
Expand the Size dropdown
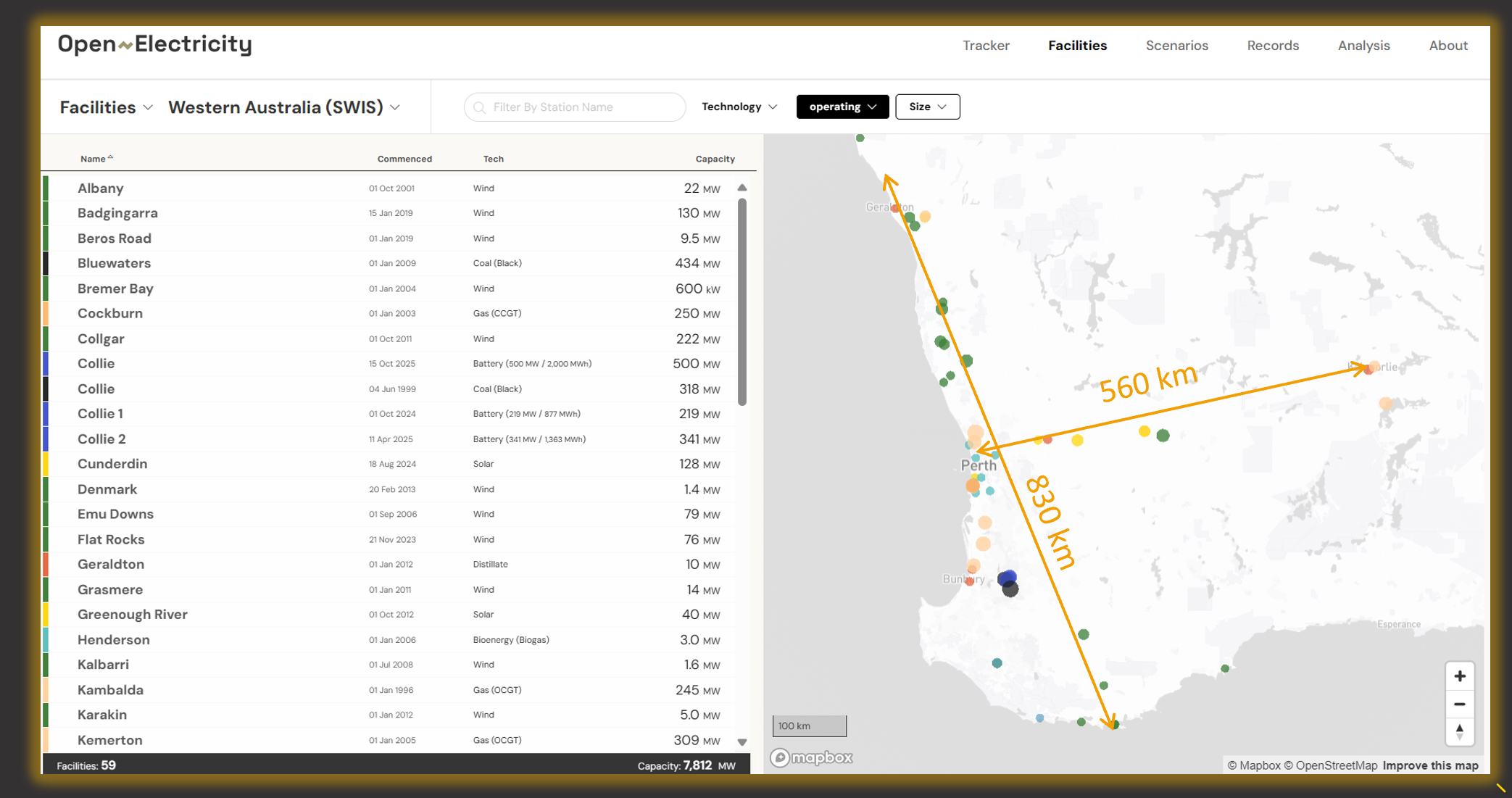[927, 107]
